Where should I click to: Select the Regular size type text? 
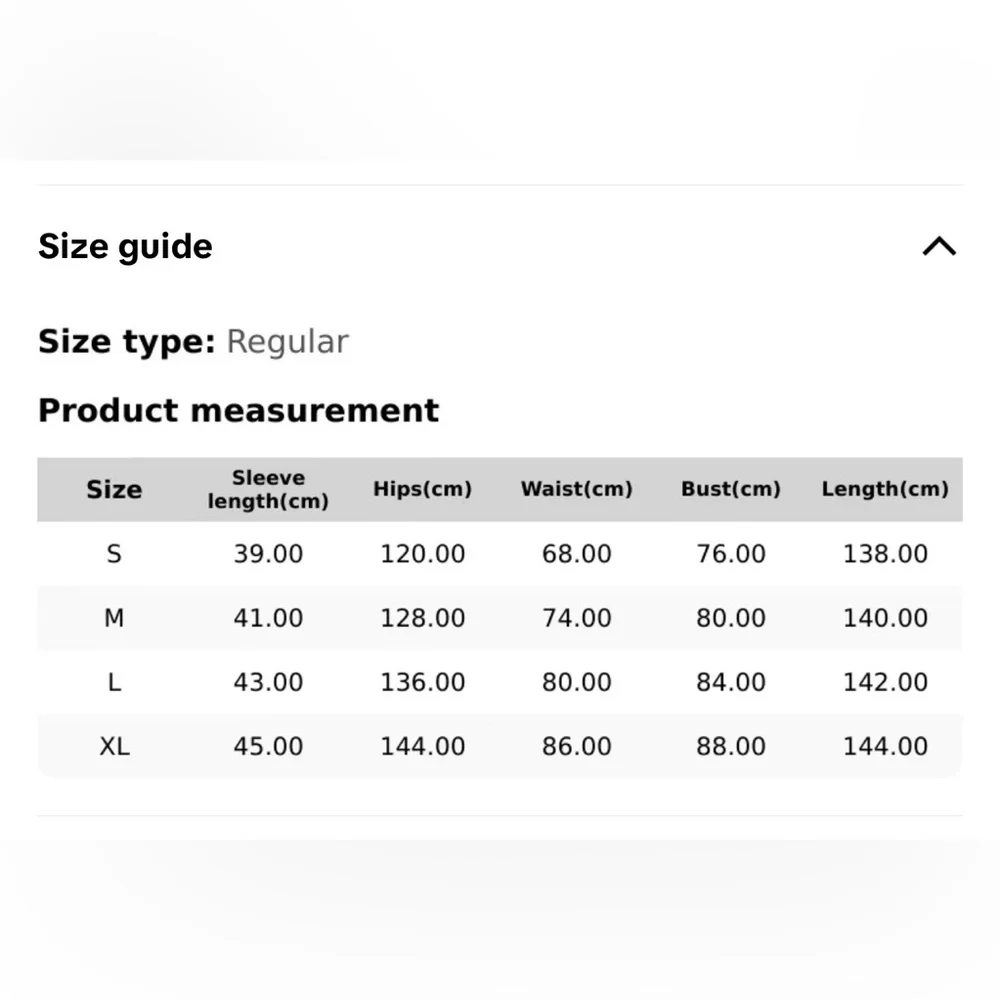287,342
